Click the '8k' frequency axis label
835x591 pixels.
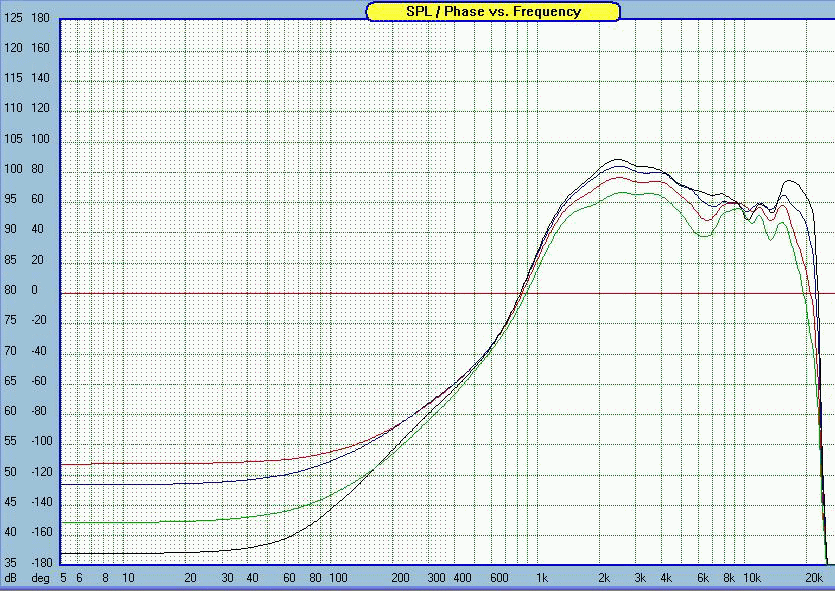pyautogui.click(x=728, y=578)
